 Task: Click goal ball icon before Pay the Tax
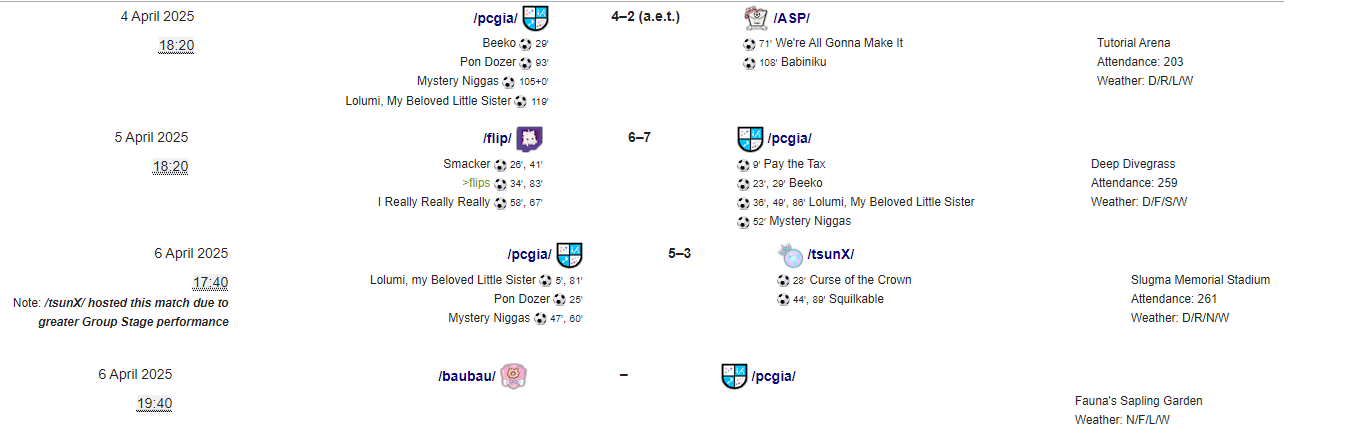tap(743, 165)
